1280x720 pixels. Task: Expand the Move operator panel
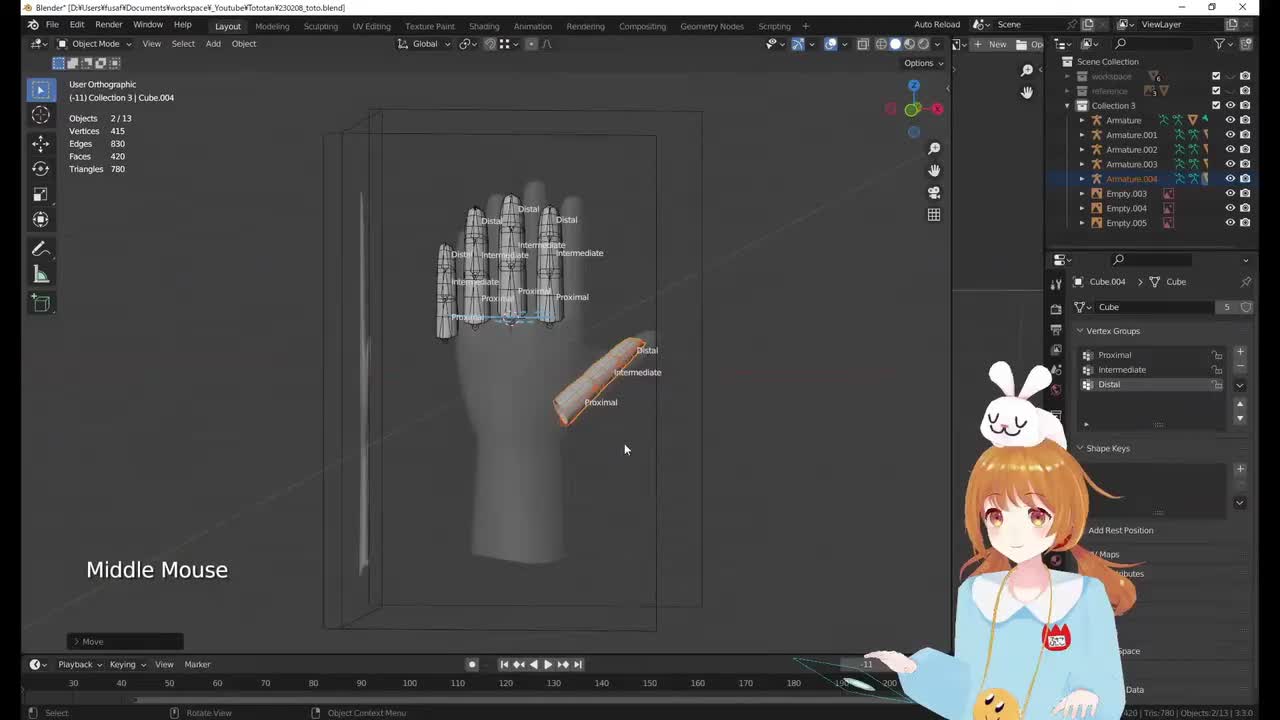coord(76,642)
